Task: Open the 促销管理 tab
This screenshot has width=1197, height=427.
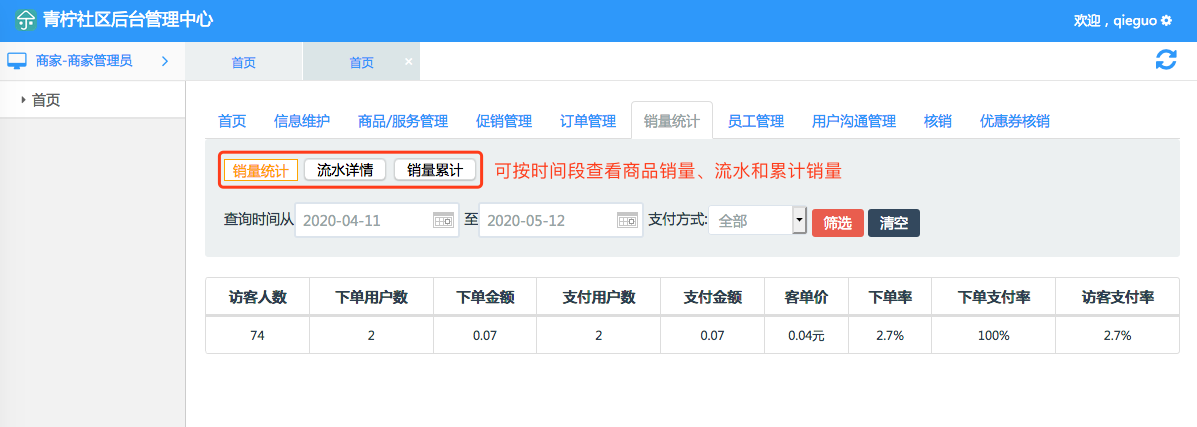Action: 504,121
